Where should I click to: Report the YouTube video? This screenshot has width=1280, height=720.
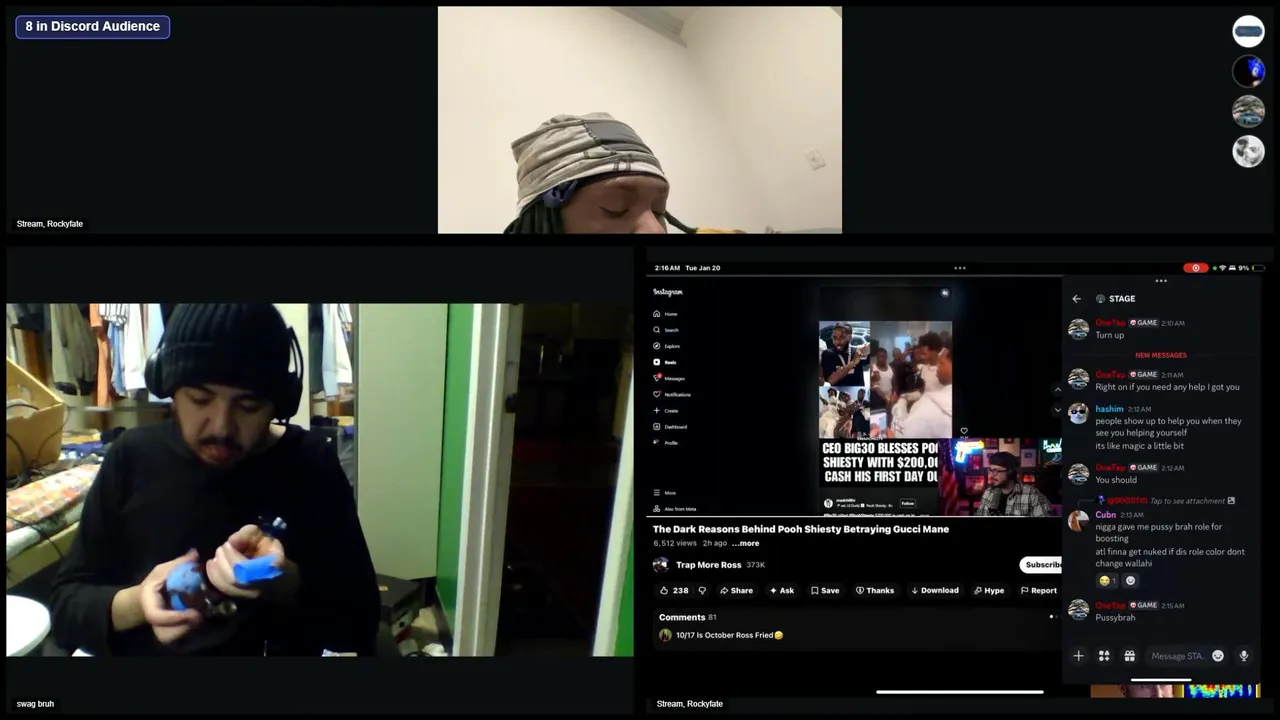click(x=1038, y=591)
